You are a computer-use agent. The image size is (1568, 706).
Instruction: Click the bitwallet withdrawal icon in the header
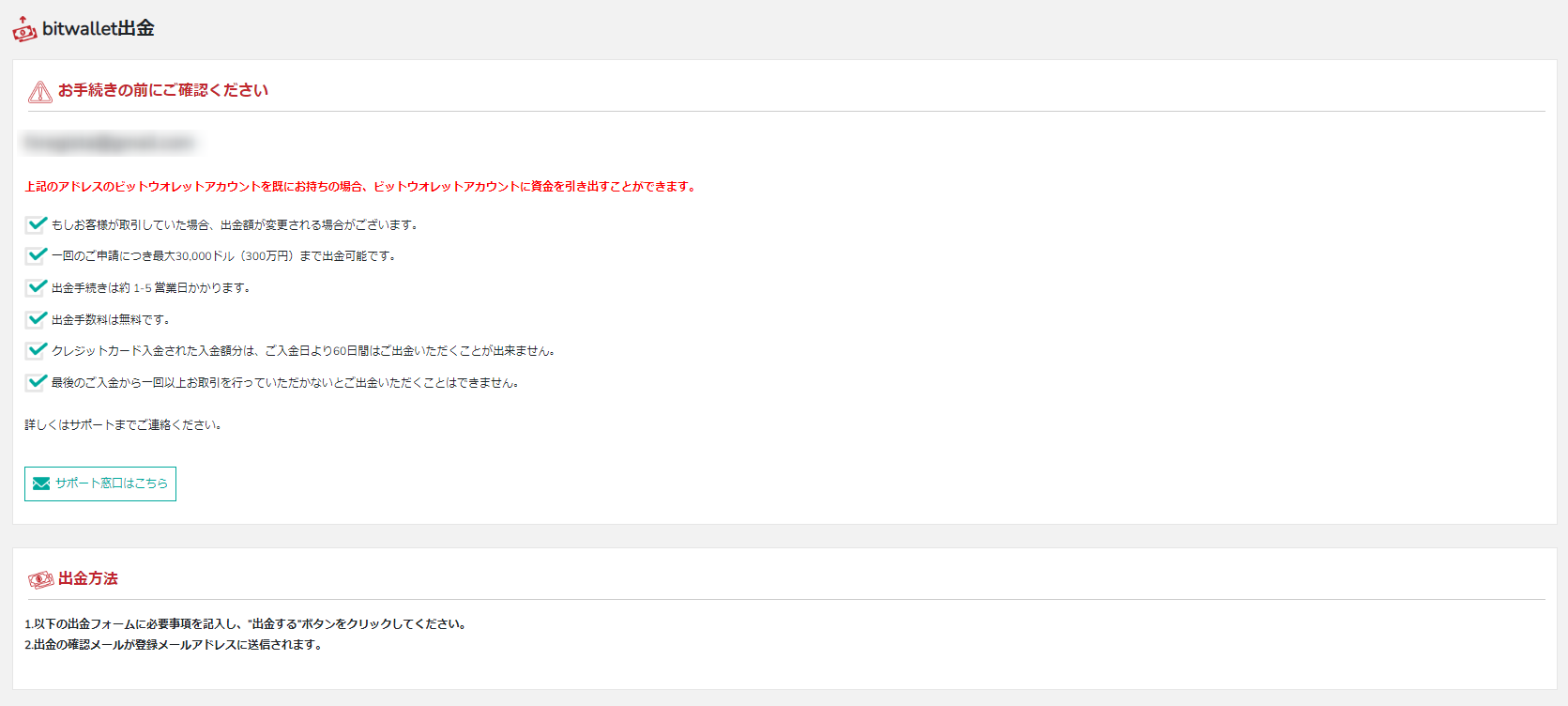click(24, 29)
